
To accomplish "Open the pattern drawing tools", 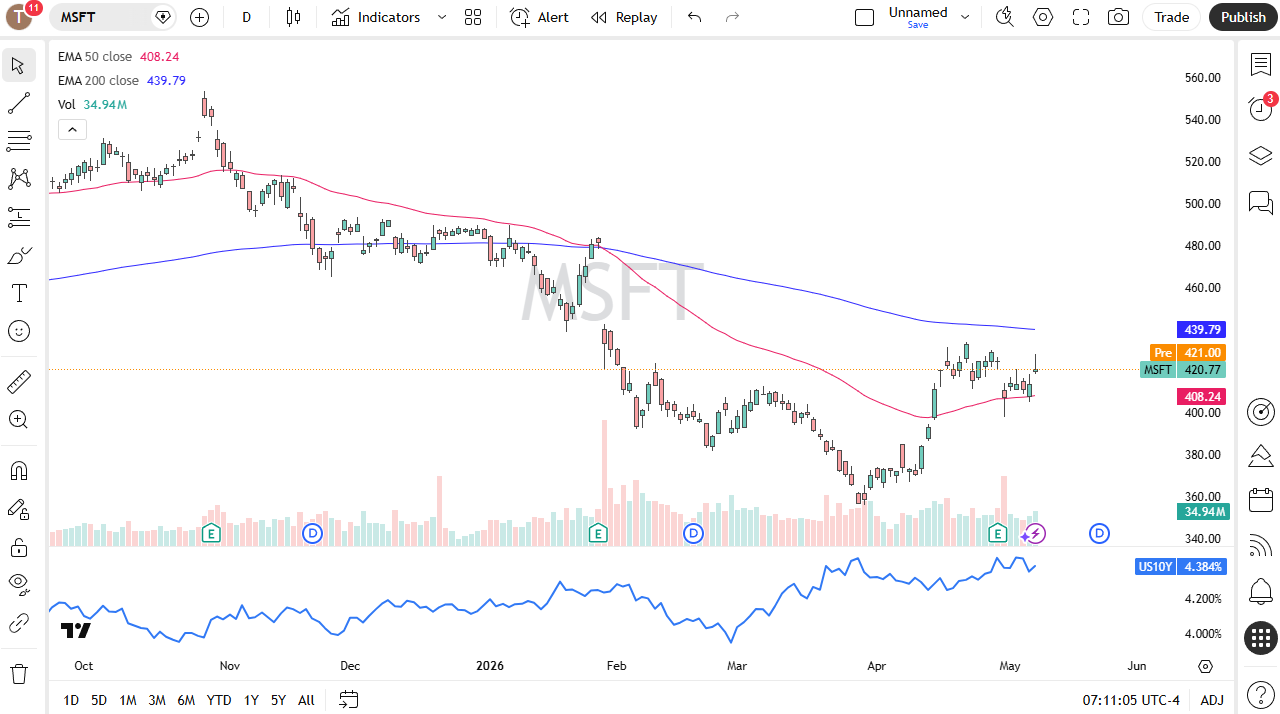I will (18, 179).
